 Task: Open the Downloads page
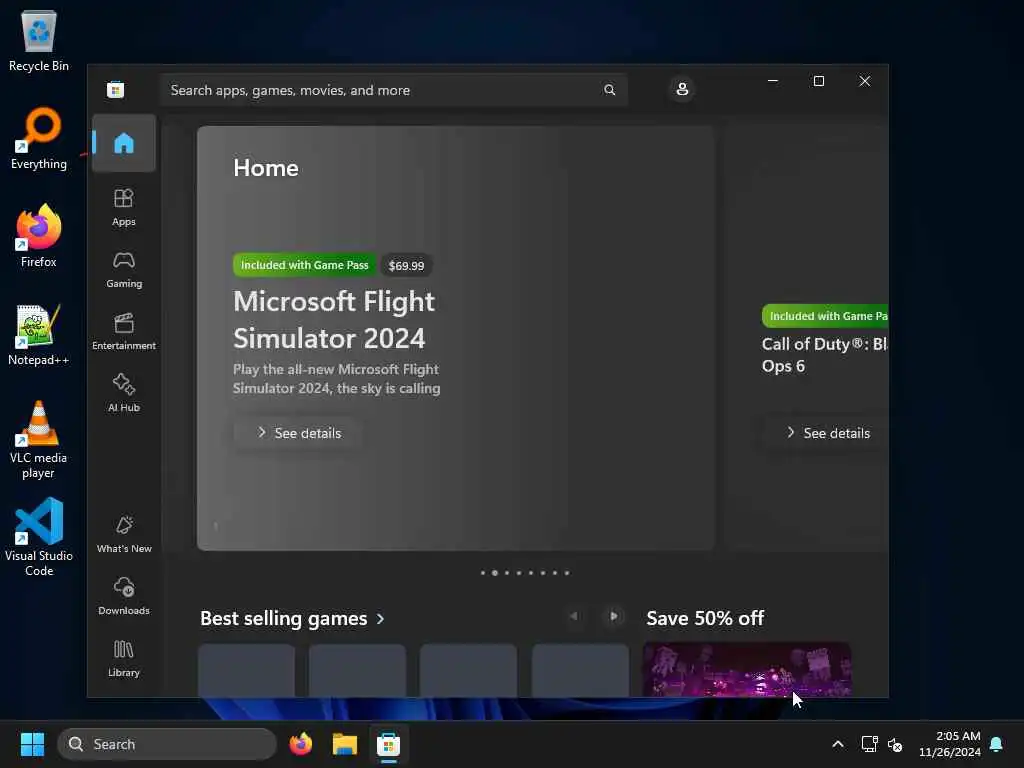pyautogui.click(x=123, y=596)
